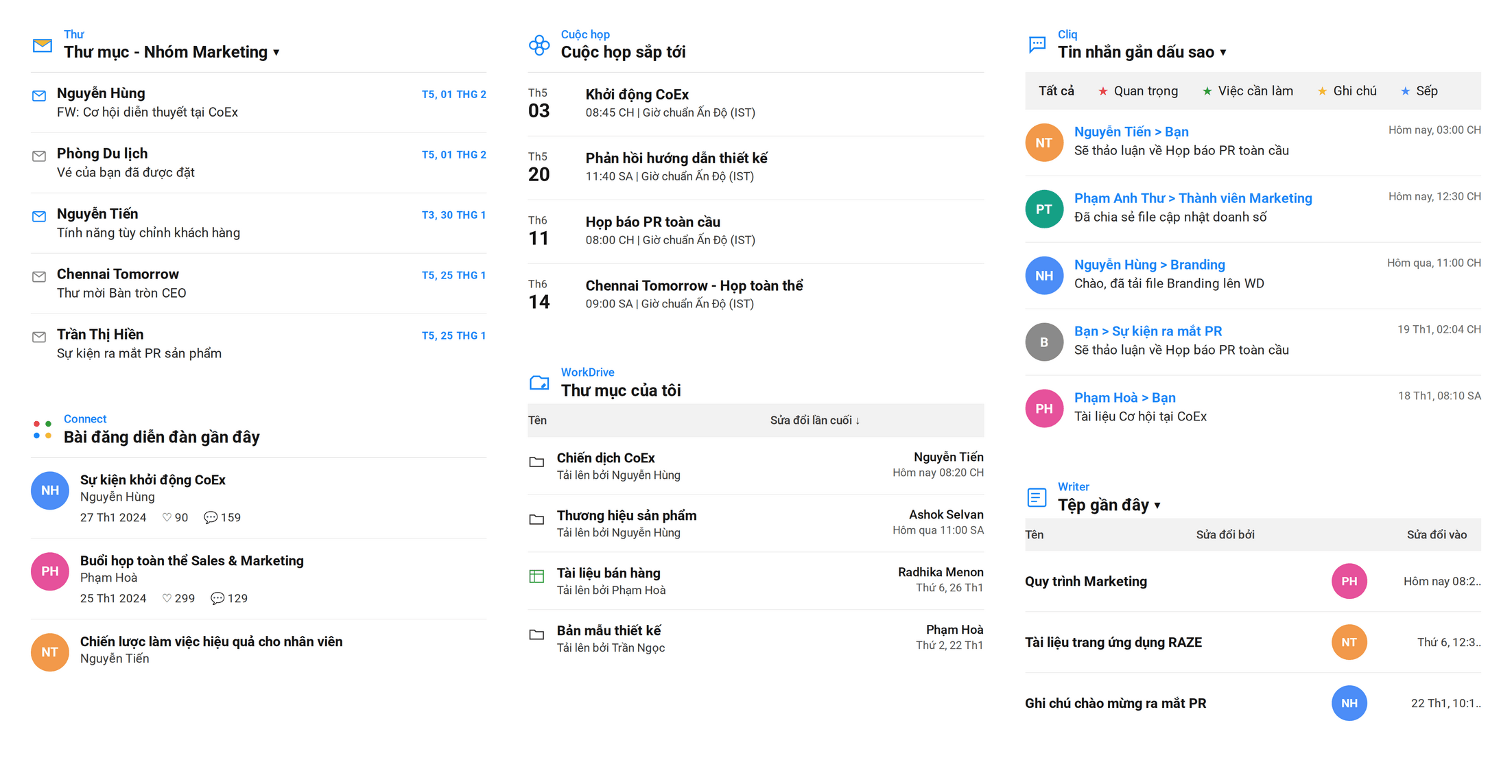This screenshot has height=784, width=1512.
Task: Click NH avatar on Sự kiện khởi động CoEx post
Action: click(50, 490)
